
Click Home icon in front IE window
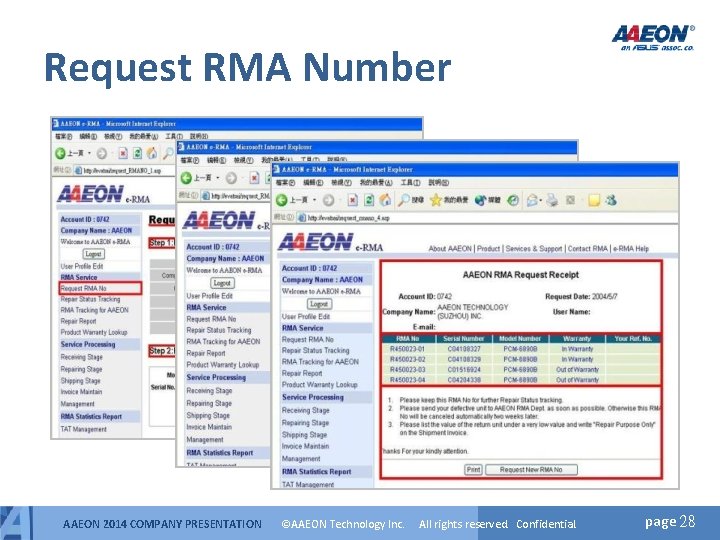pos(385,200)
